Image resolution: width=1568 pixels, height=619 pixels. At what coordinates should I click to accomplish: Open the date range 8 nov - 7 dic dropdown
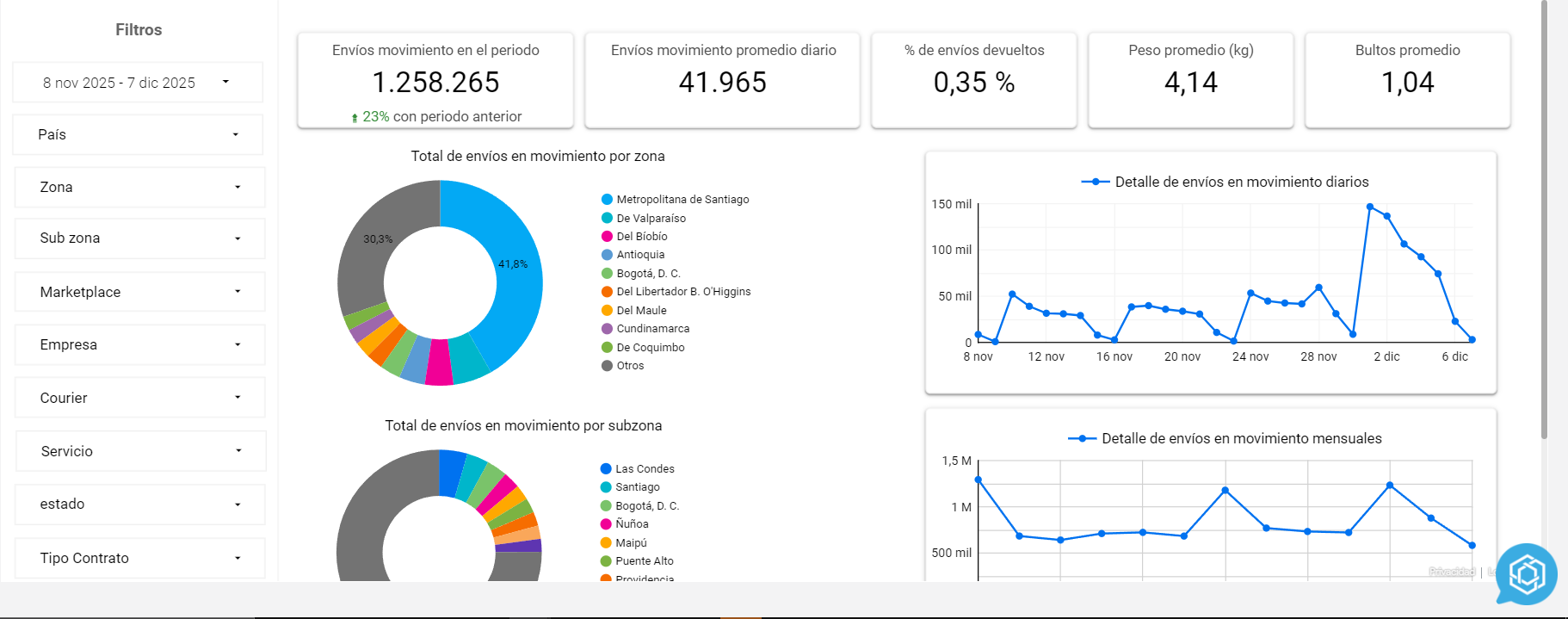click(x=138, y=83)
